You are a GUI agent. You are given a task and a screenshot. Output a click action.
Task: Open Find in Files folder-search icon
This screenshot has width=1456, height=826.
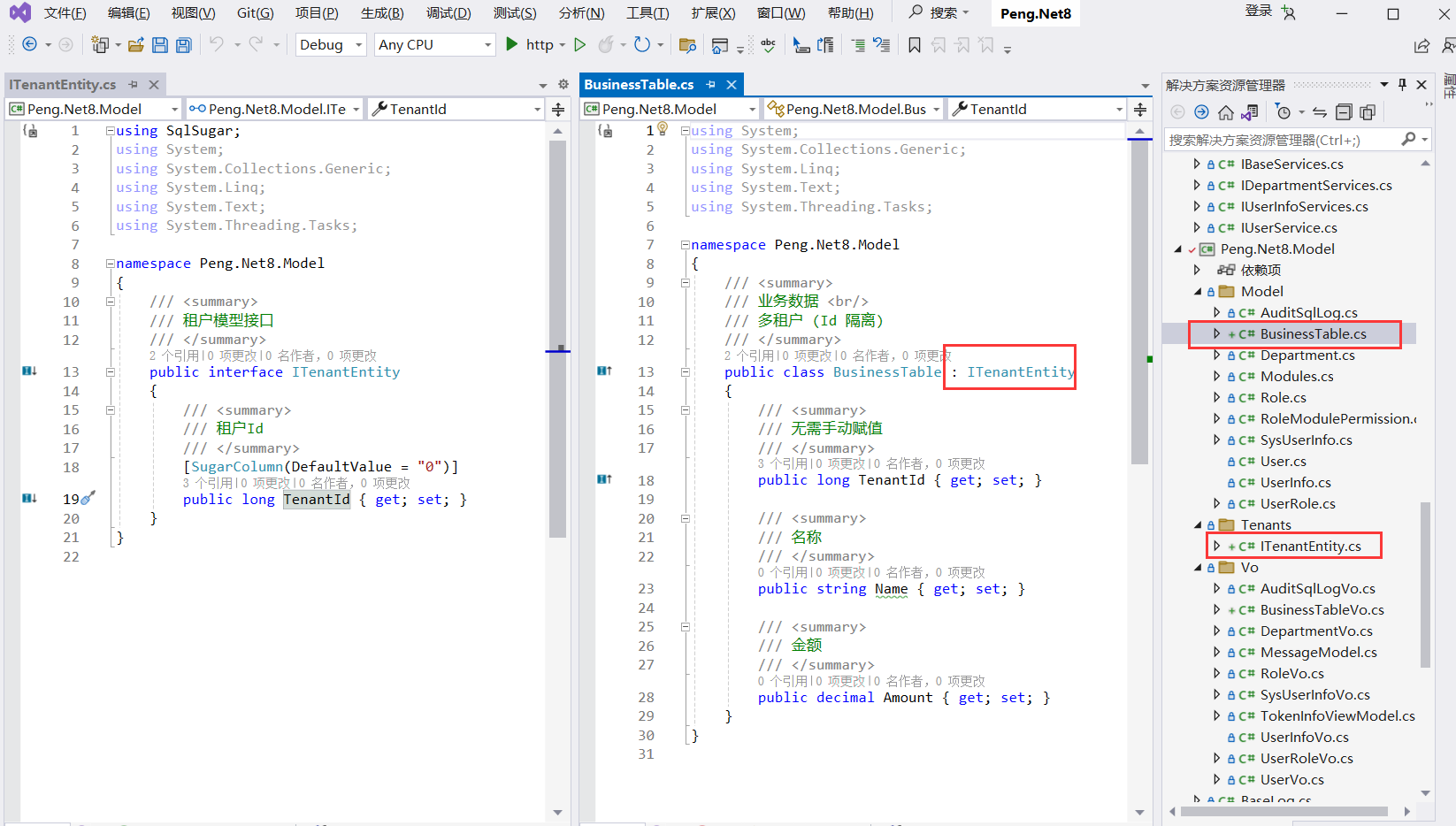[x=687, y=44]
